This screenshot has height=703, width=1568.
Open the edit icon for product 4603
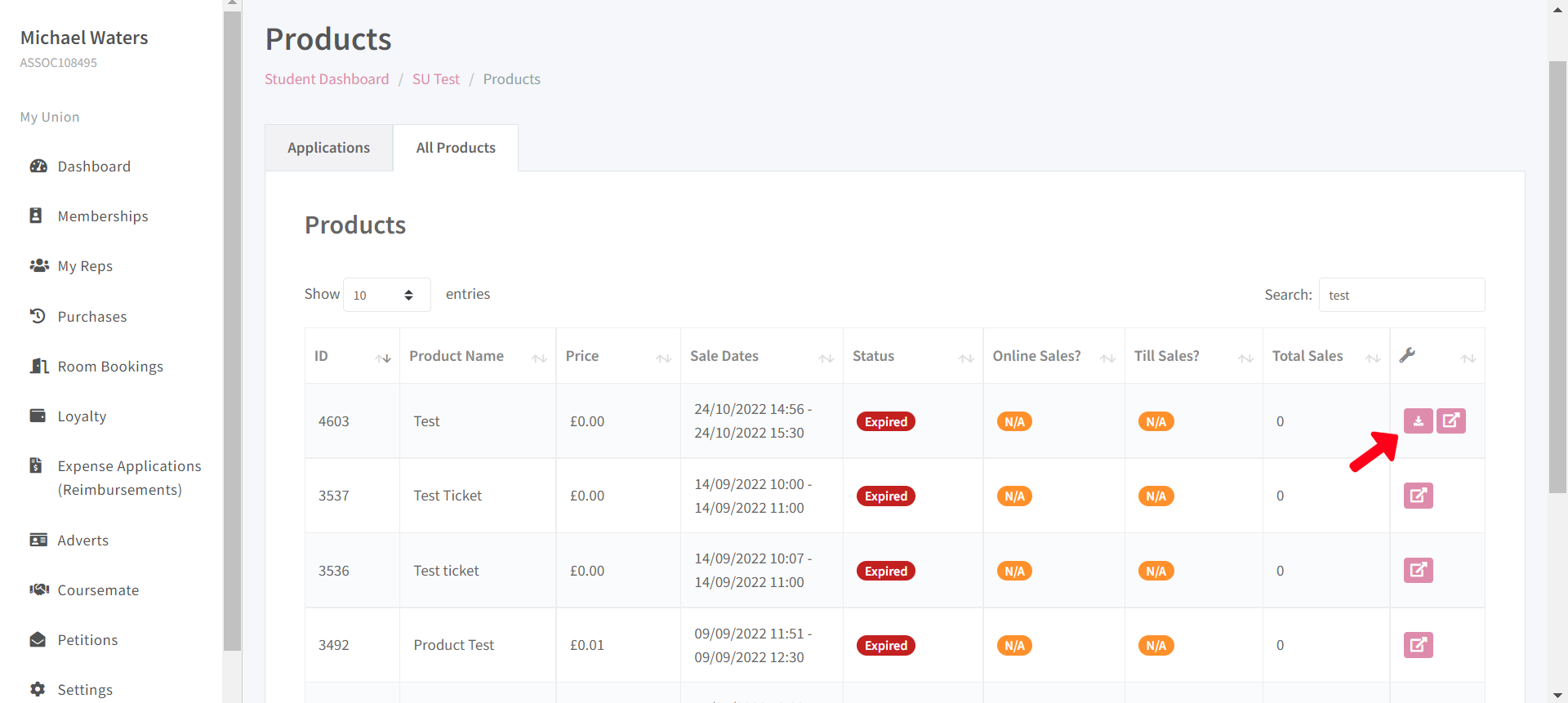pyautogui.click(x=1450, y=421)
